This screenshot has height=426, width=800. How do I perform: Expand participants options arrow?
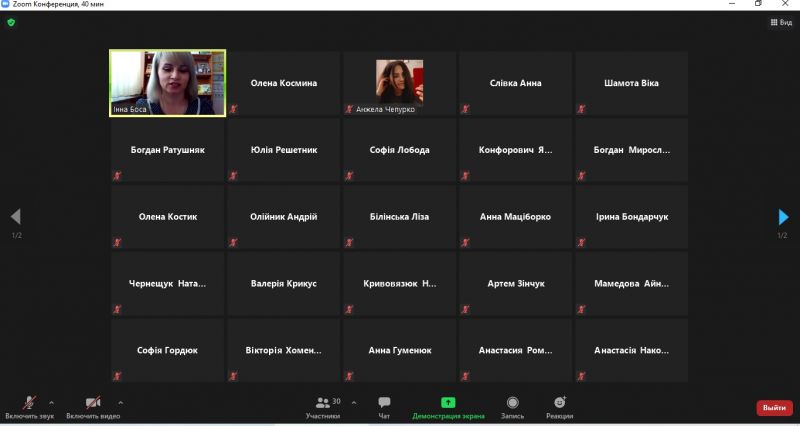pyautogui.click(x=354, y=403)
